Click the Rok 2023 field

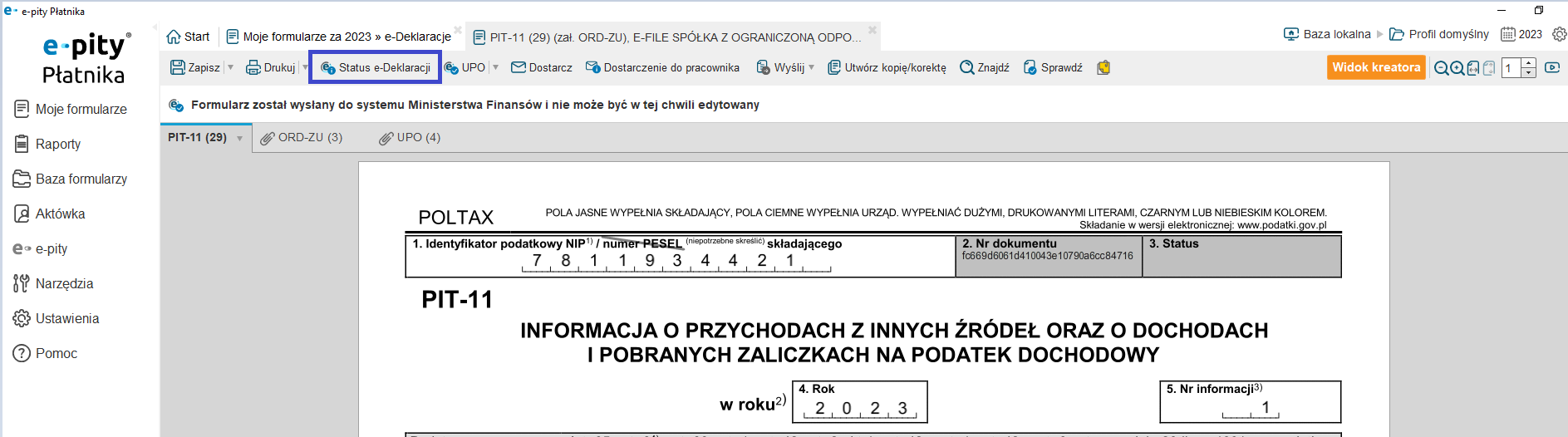pos(861,409)
